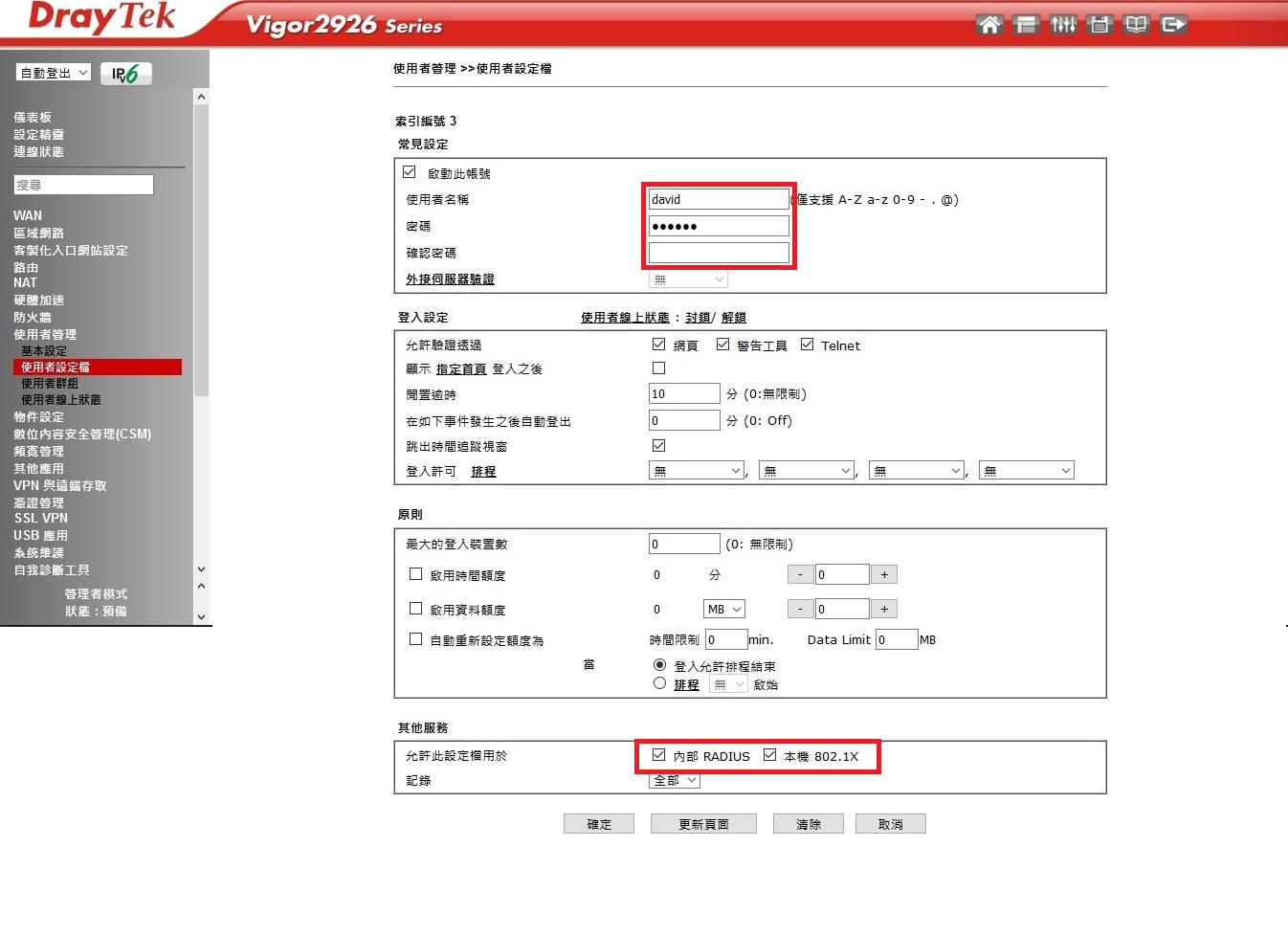Click the DrayTek logo
This screenshot has height=936, width=1288.
tap(101, 18)
